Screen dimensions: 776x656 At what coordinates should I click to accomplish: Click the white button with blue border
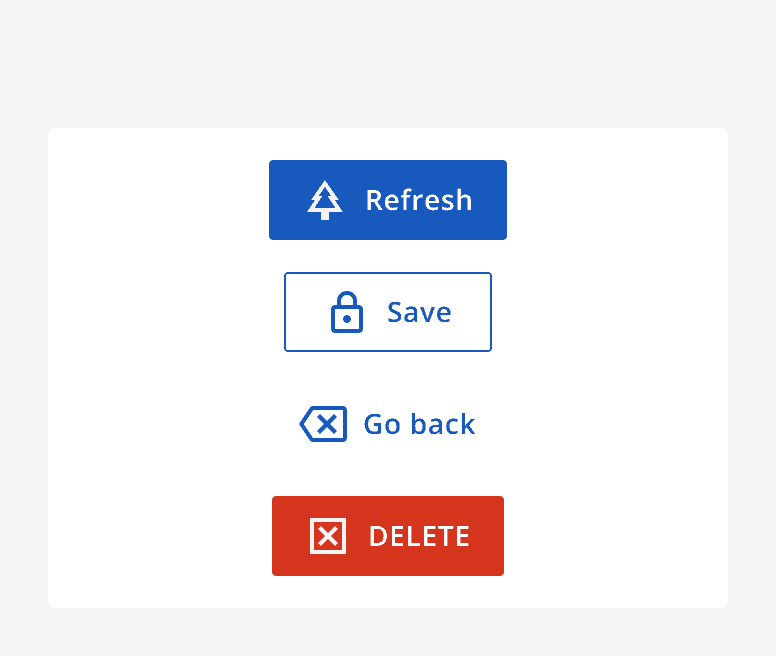[388, 312]
